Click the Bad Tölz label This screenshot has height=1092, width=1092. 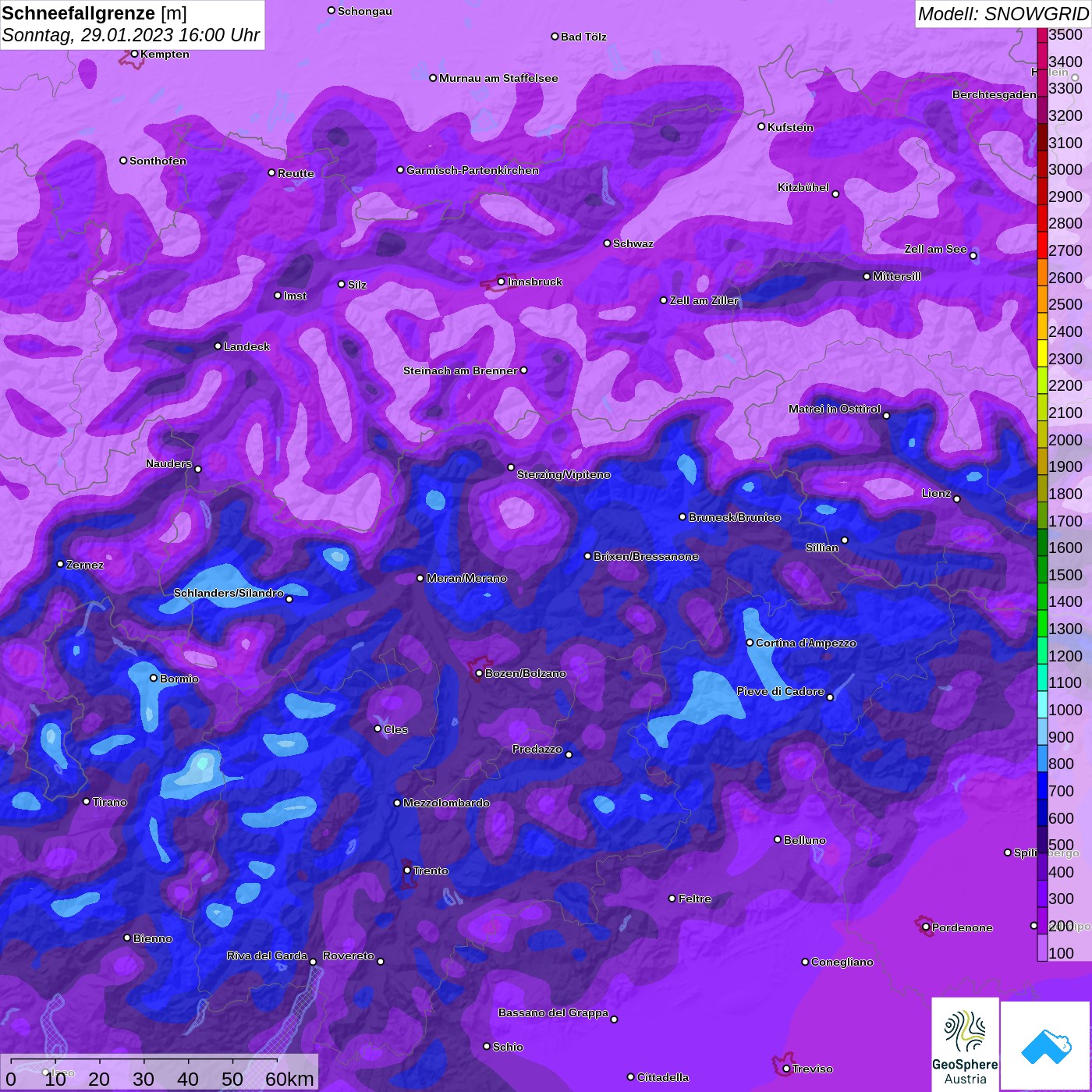583,37
